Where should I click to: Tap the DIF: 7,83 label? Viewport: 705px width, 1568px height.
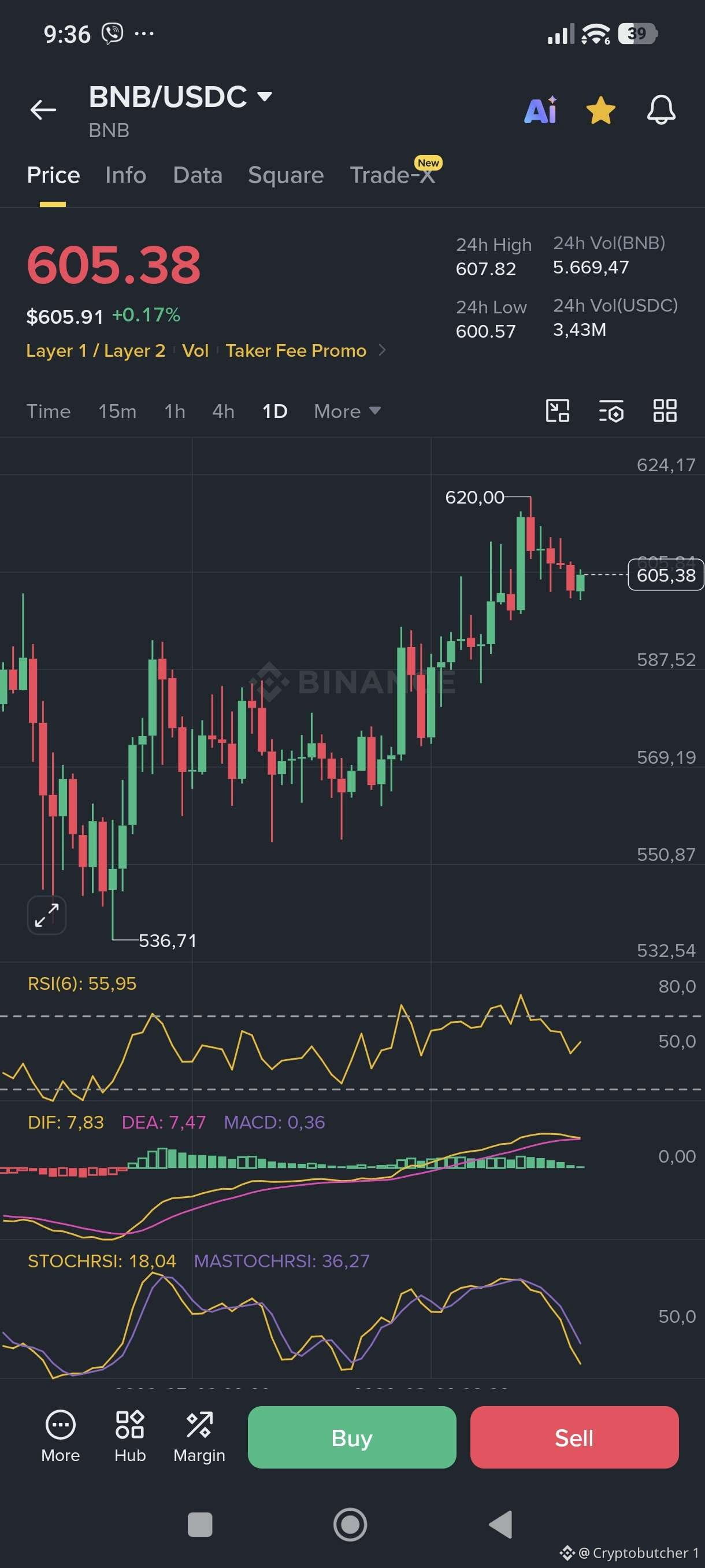(x=66, y=1122)
